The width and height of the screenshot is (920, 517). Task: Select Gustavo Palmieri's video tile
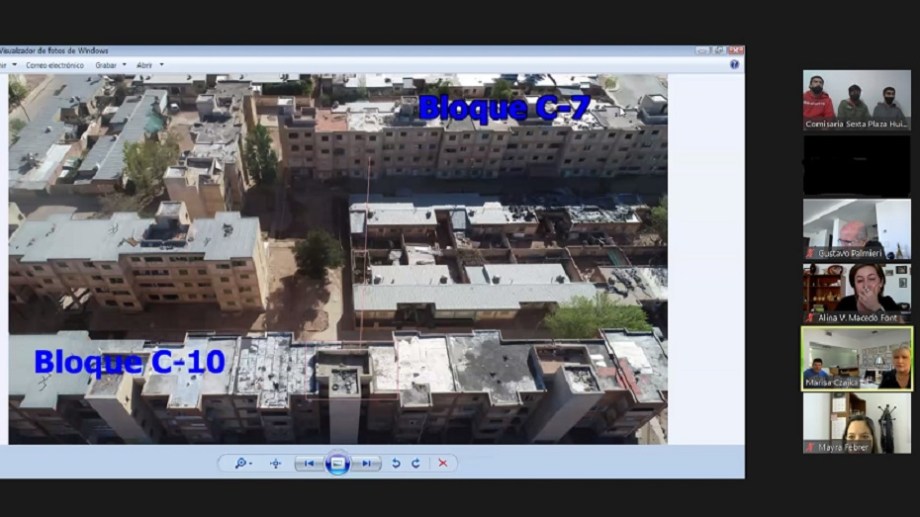(856, 228)
